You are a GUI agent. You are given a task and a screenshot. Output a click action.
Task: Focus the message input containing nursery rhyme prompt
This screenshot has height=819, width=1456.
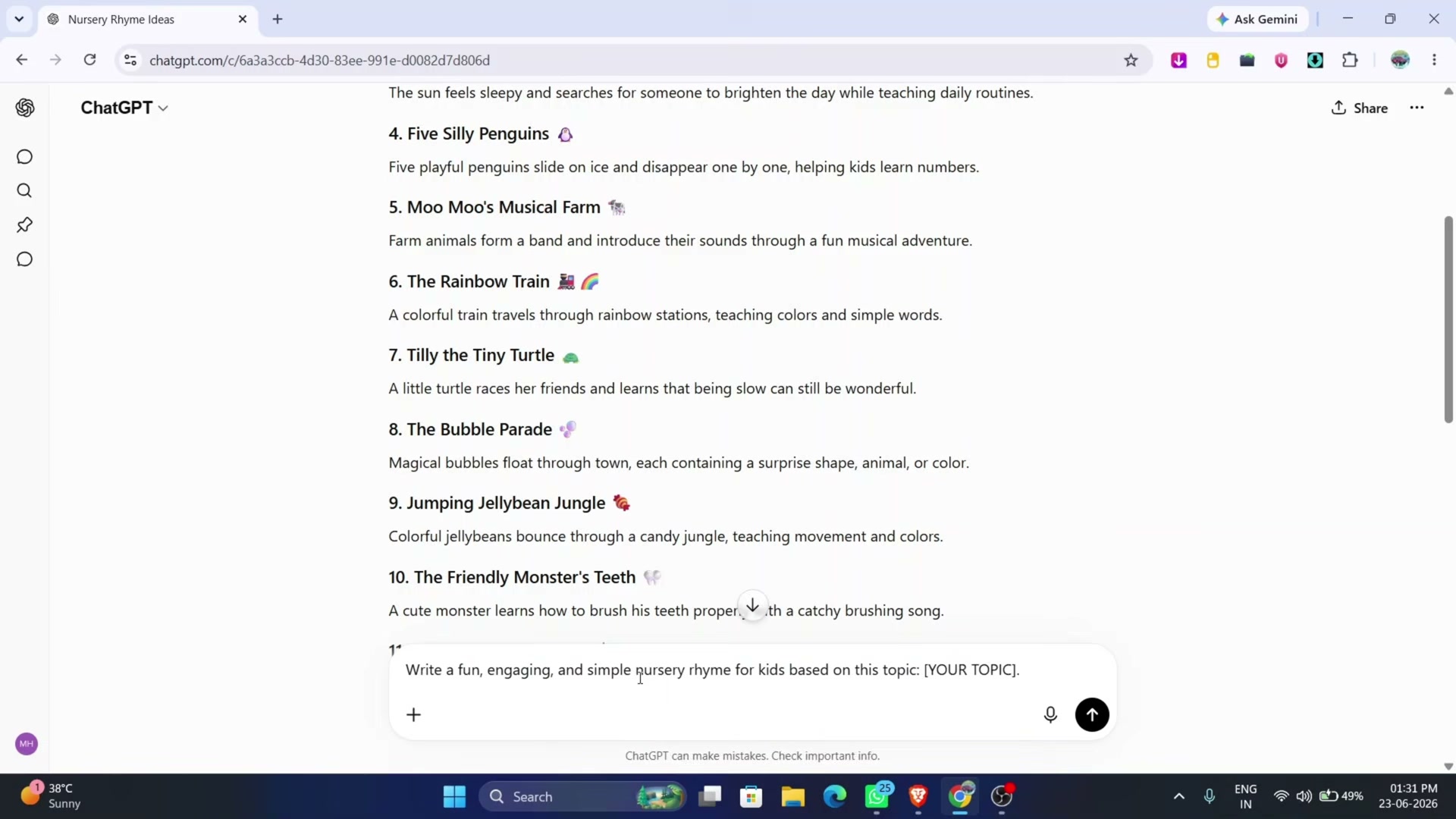coord(713,670)
